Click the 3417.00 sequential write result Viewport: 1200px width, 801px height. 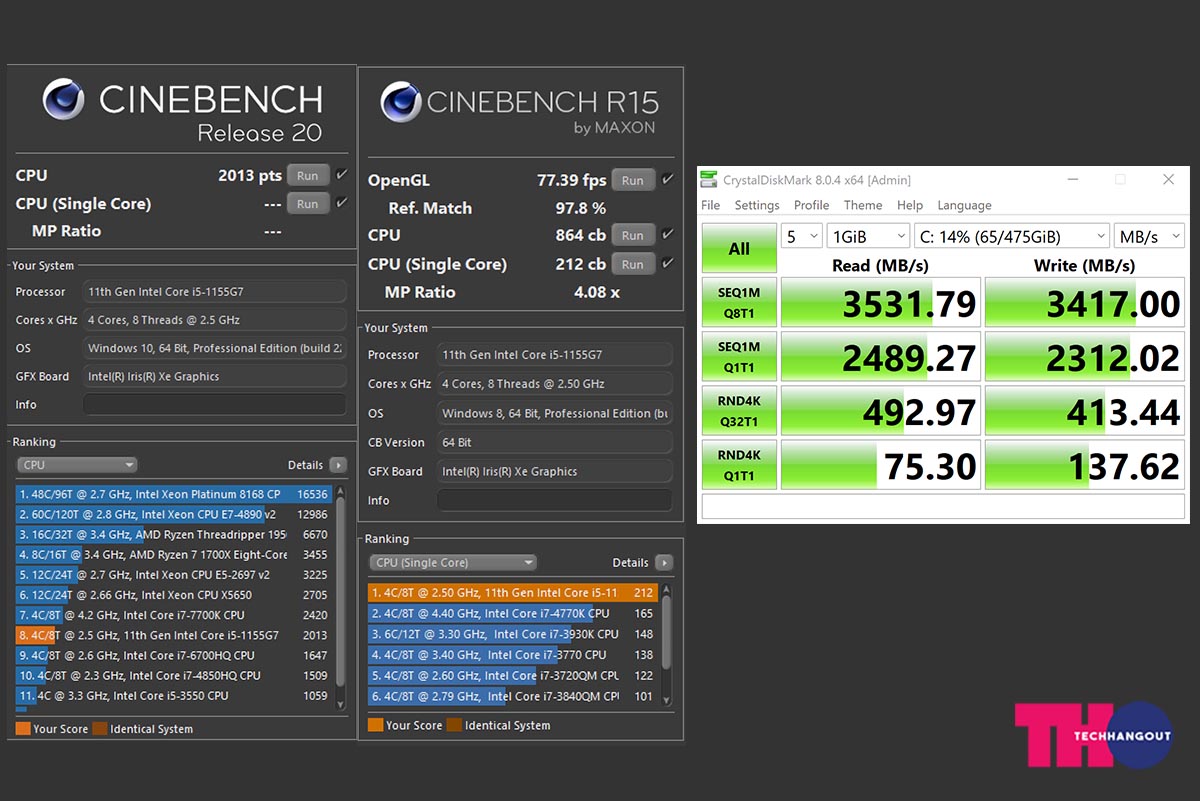pyautogui.click(x=1084, y=302)
